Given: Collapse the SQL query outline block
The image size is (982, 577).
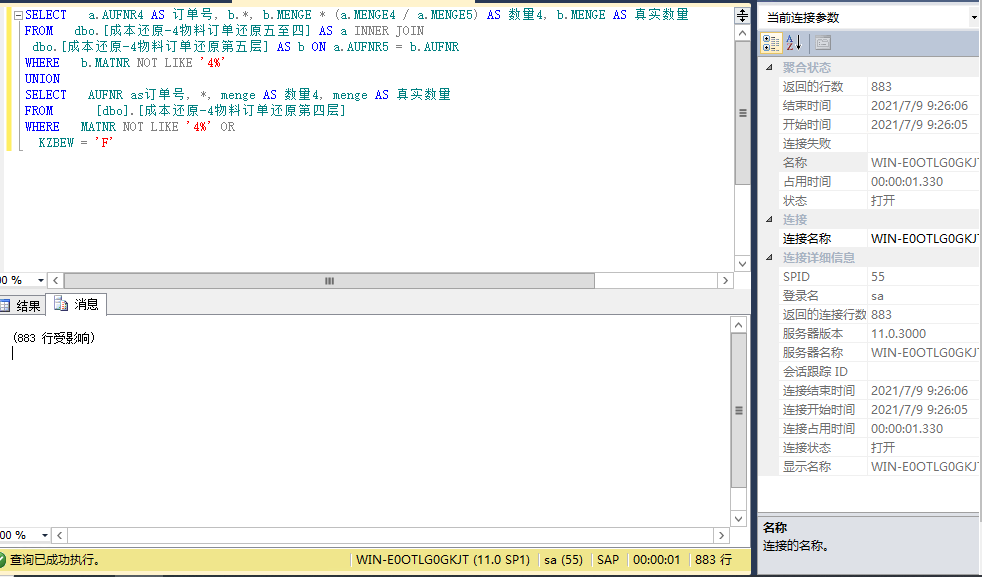Looking at the screenshot, I should pyautogui.click(x=18, y=15).
